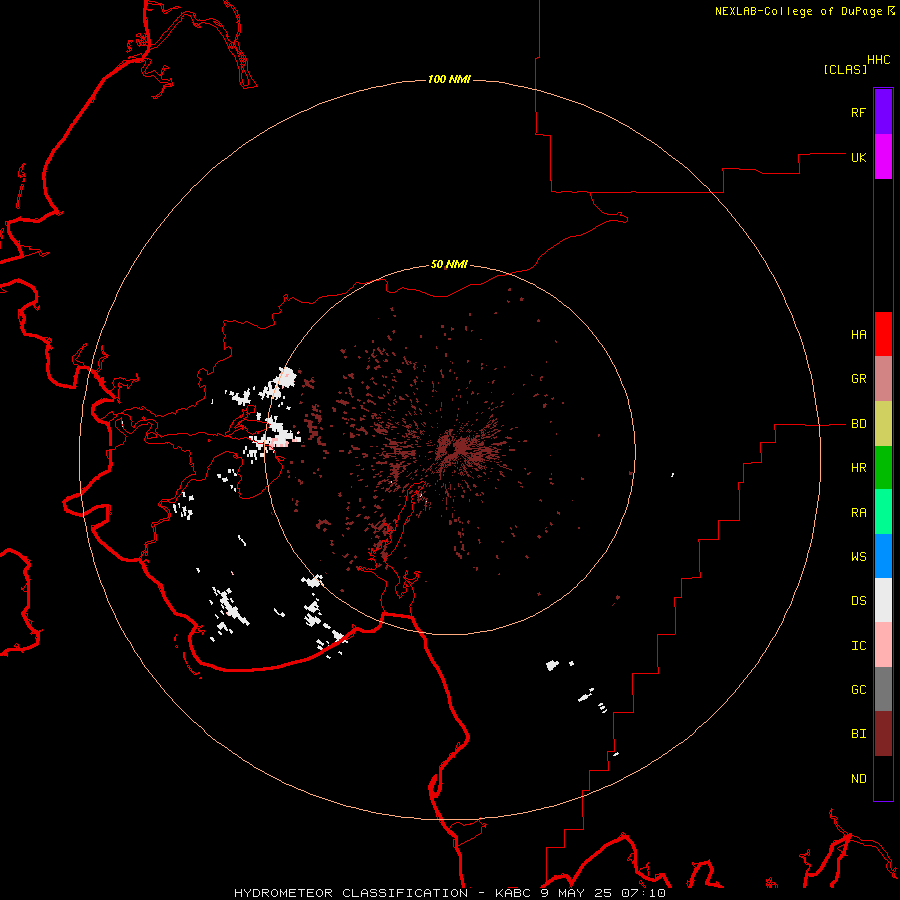Click the 'ND' legend label

pos(859,778)
